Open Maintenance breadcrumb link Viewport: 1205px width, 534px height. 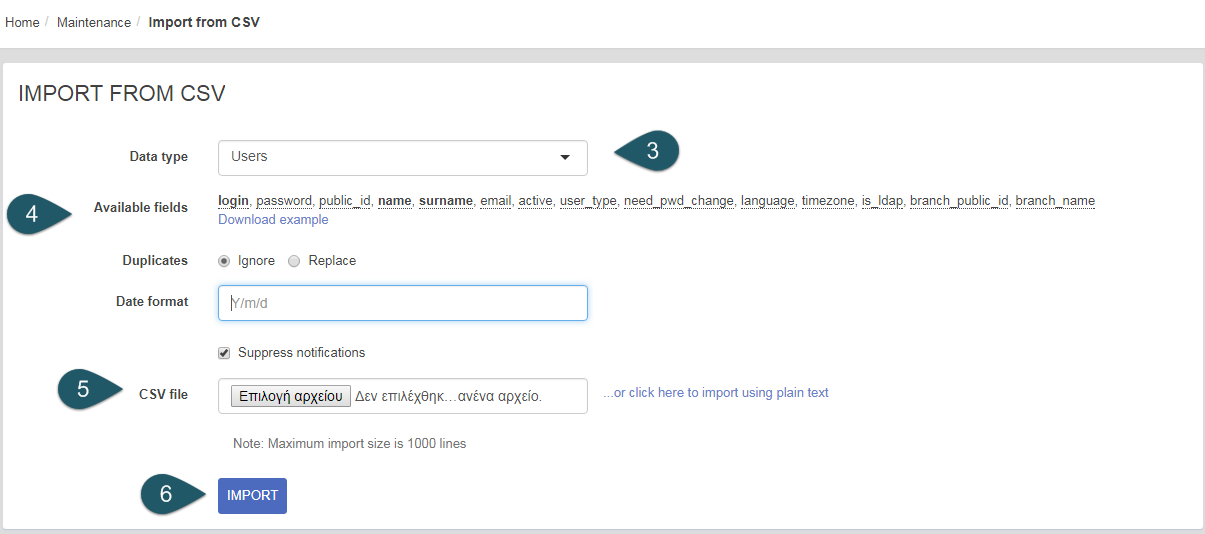[94, 22]
